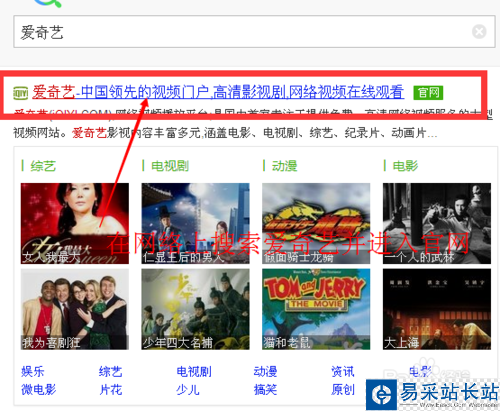Click the green 官网 badge

(428, 92)
